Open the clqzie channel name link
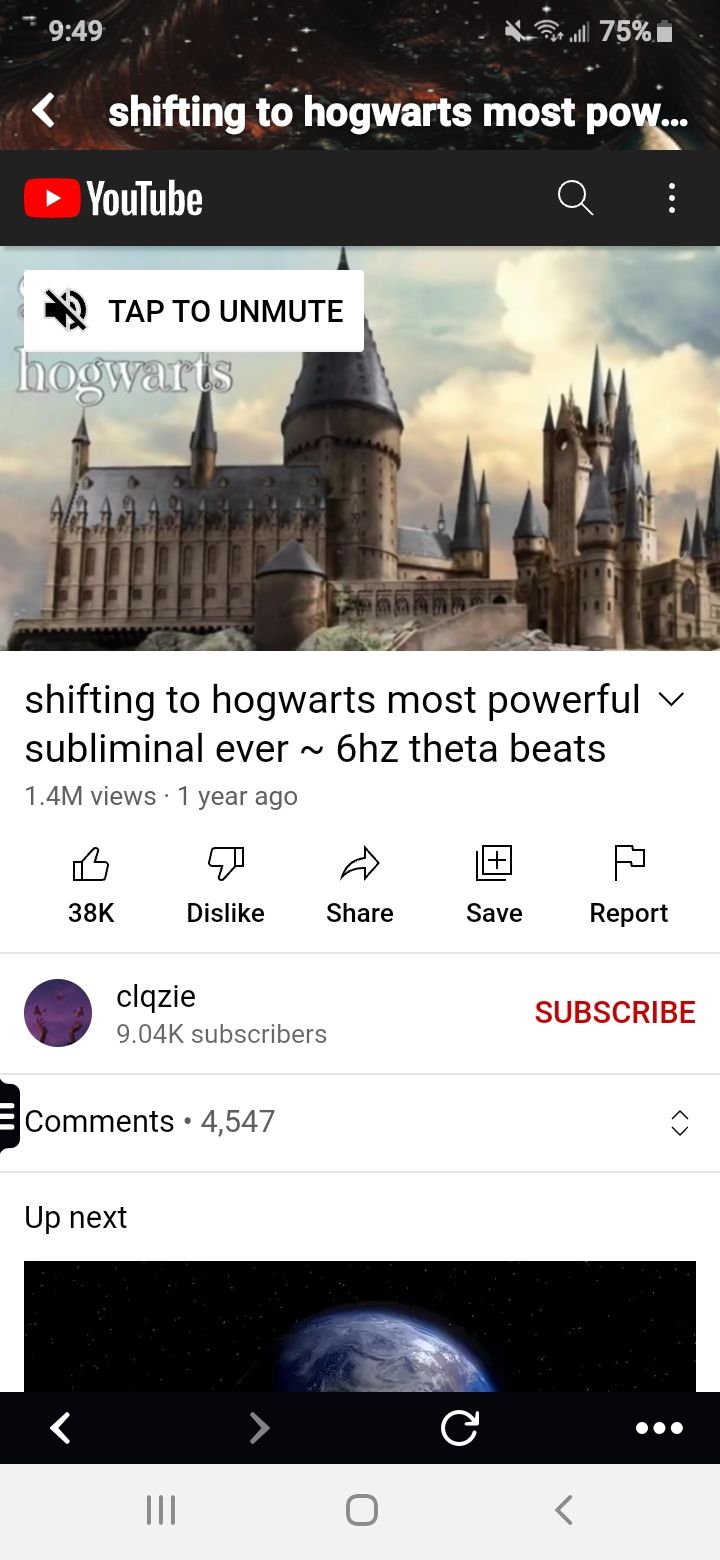 (x=156, y=996)
